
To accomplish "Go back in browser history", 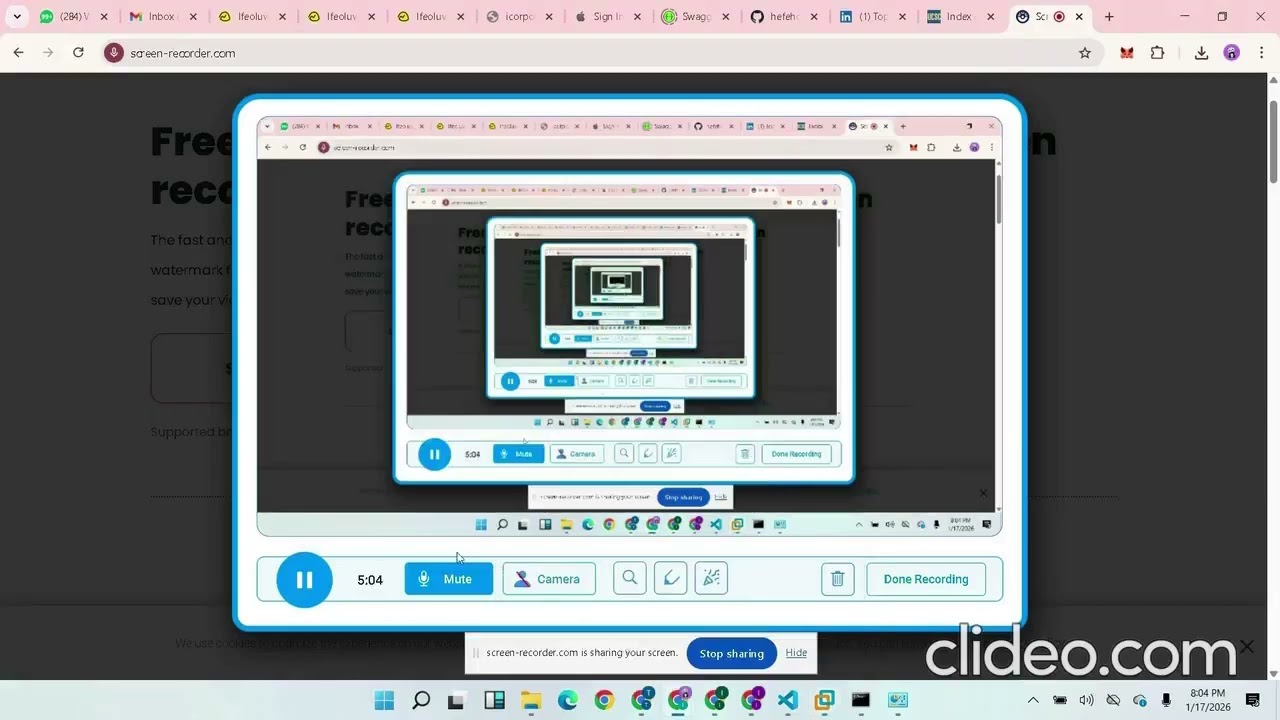I will pyautogui.click(x=18, y=53).
